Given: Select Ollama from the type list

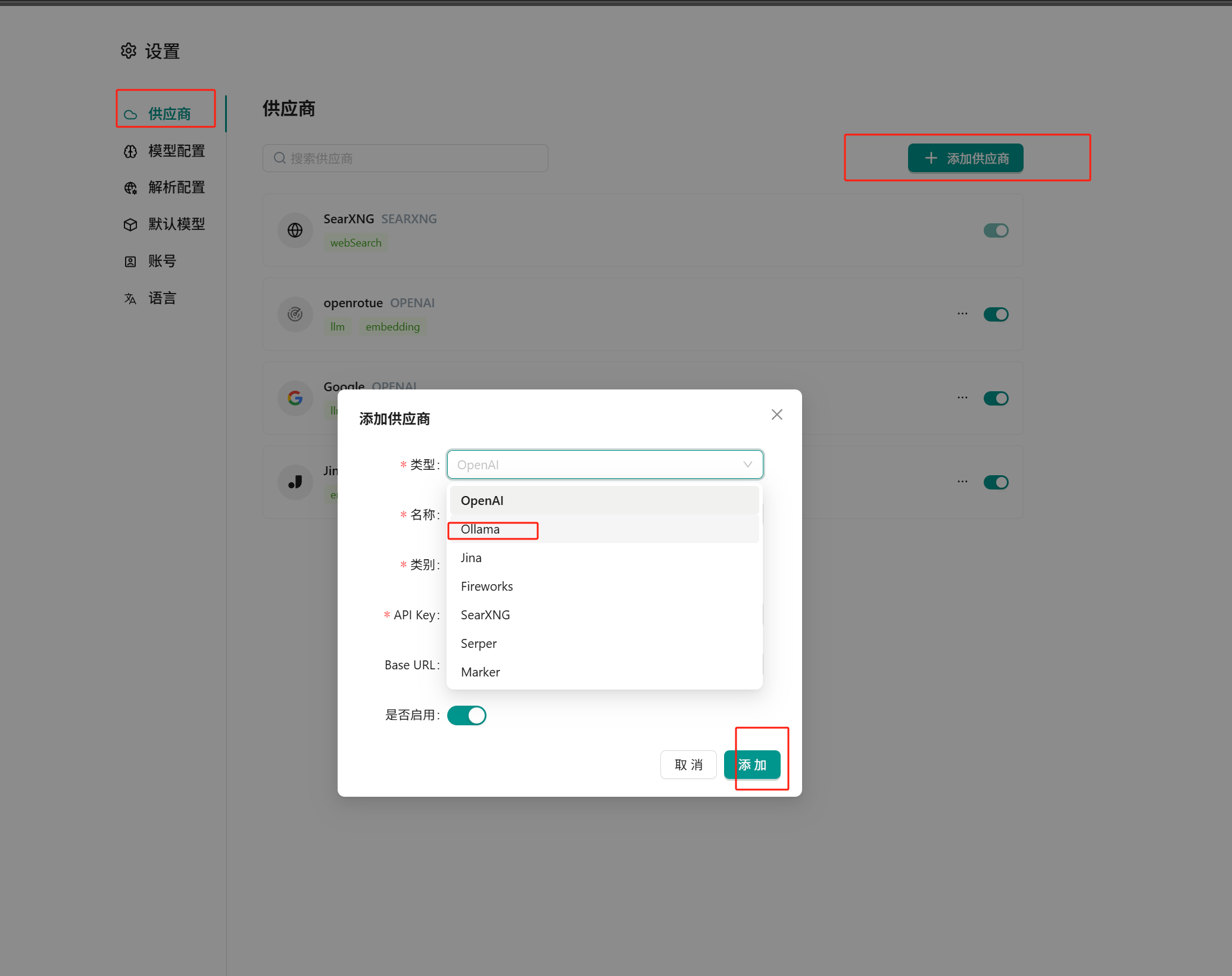Looking at the screenshot, I should (x=480, y=529).
